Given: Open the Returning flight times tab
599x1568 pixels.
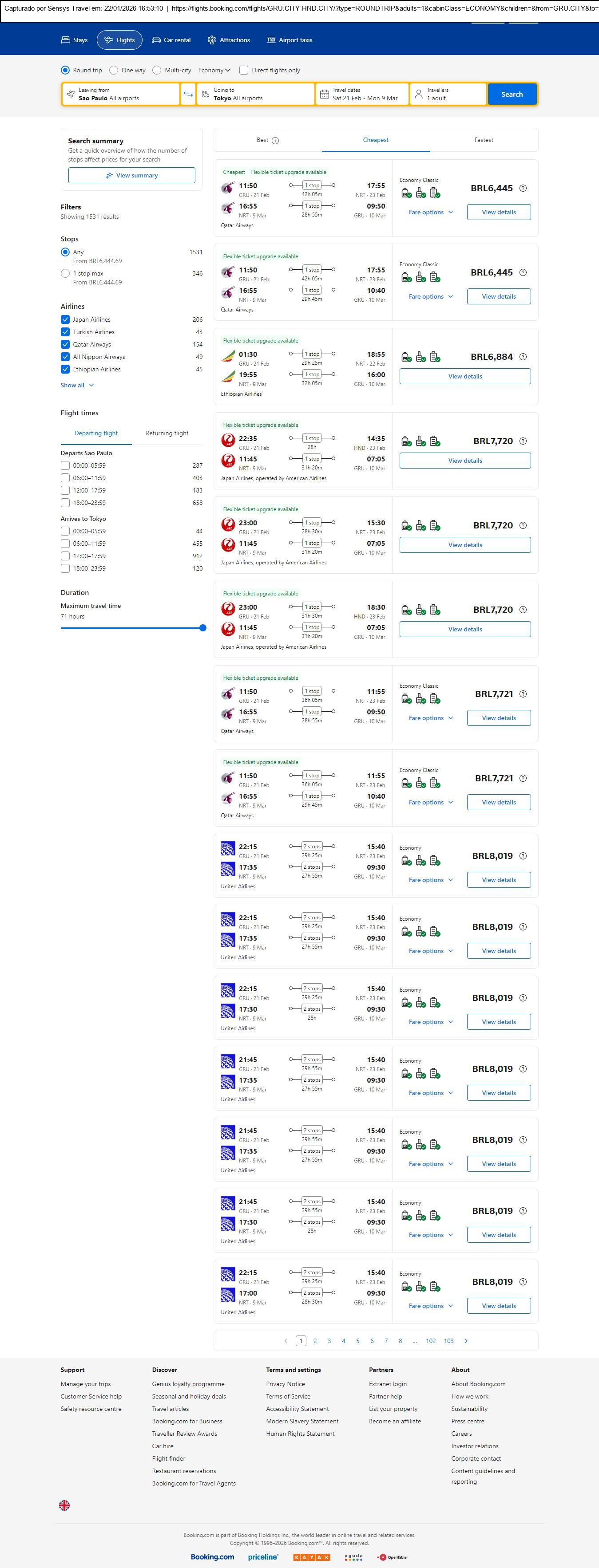Looking at the screenshot, I should (x=167, y=433).
